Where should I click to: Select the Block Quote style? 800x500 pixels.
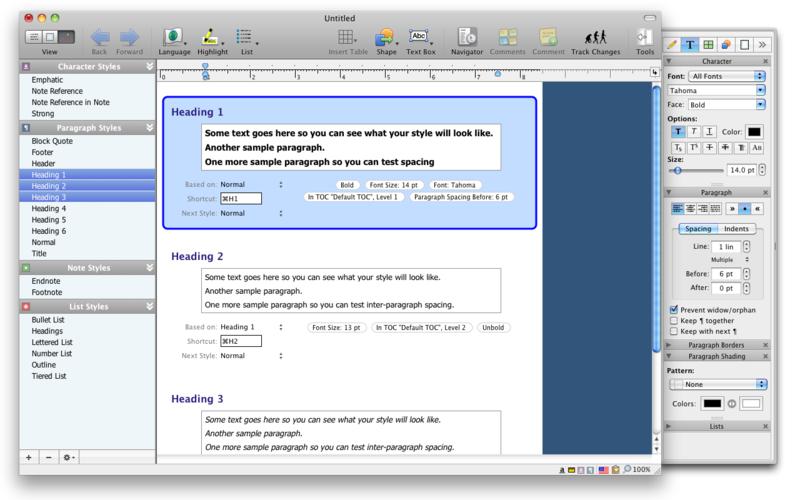pos(52,141)
